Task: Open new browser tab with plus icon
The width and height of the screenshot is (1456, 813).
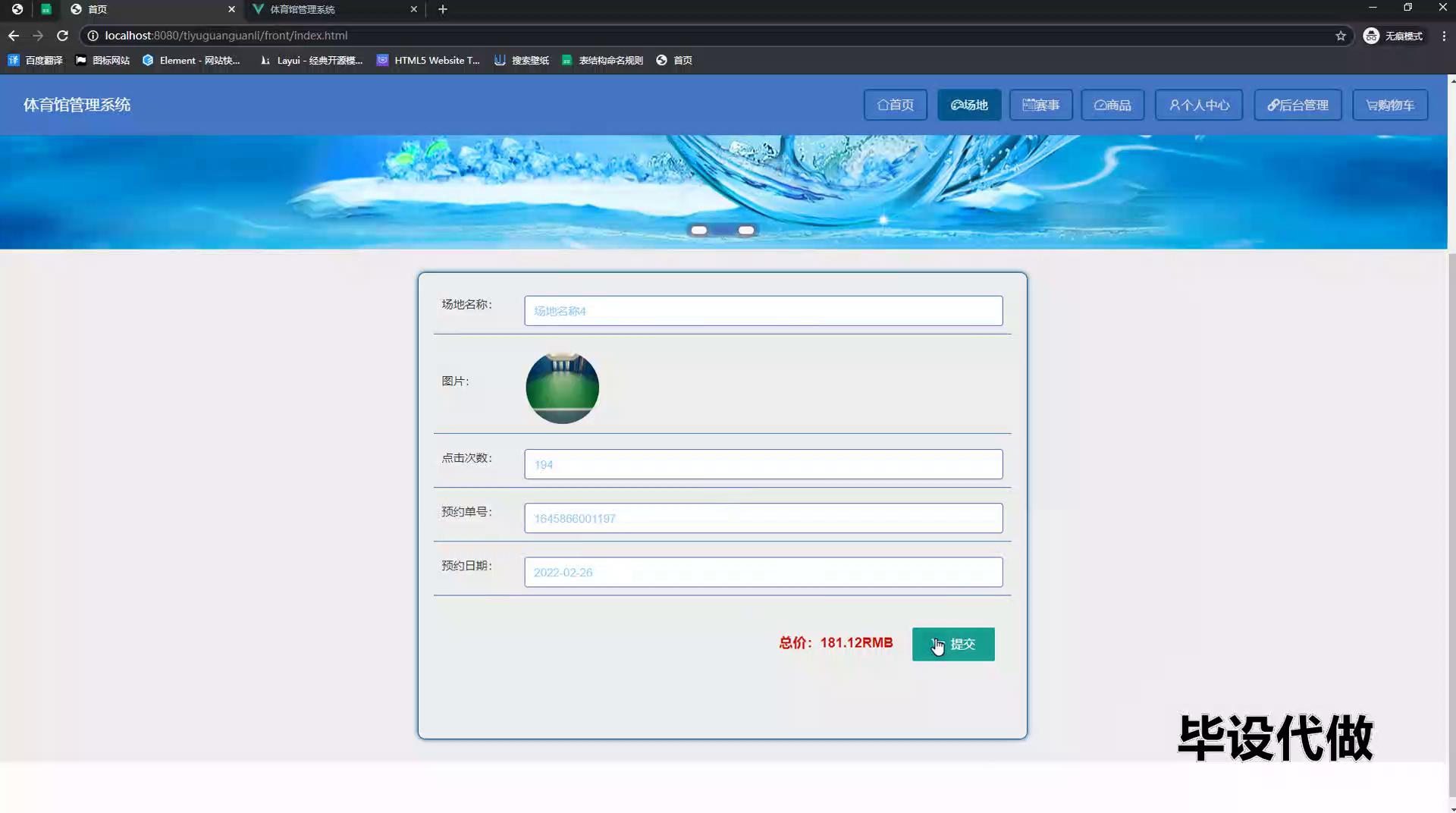Action: click(443, 9)
